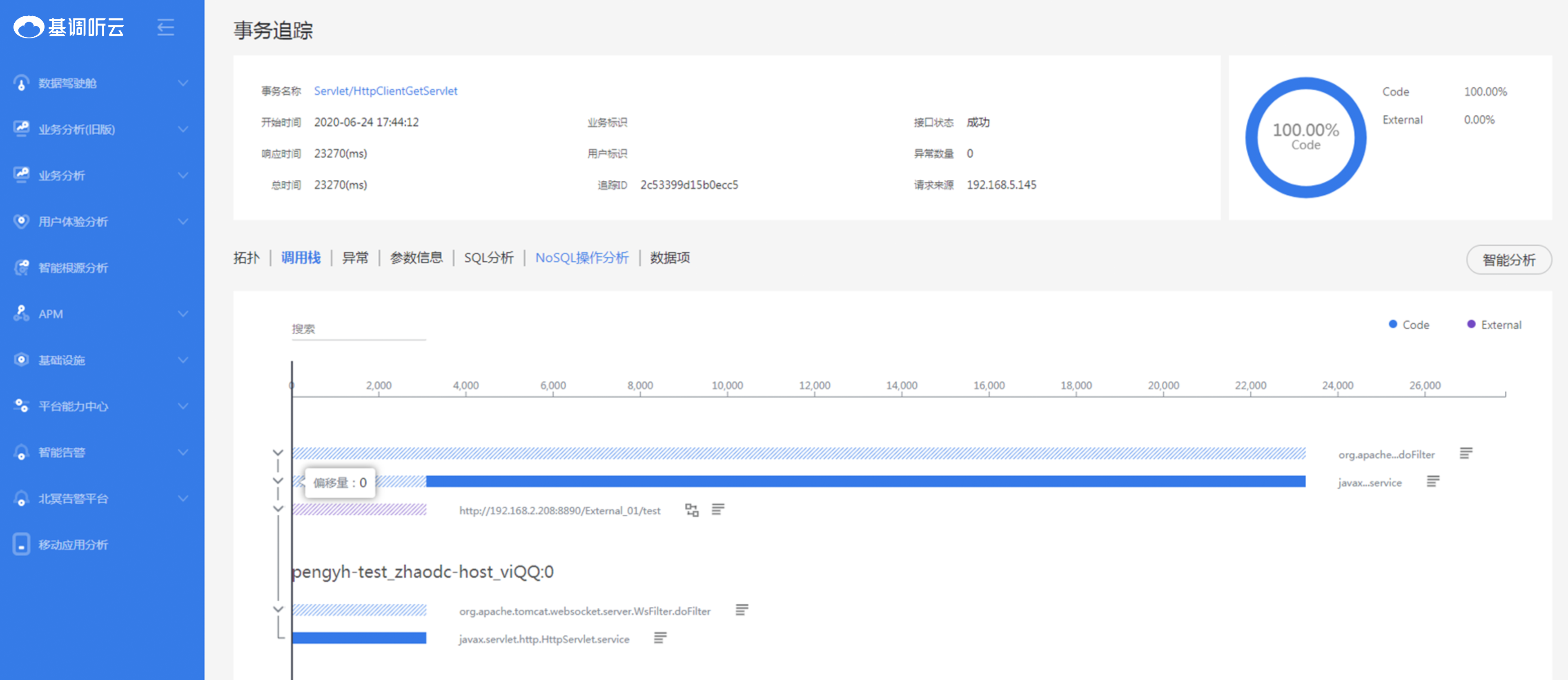Click the topology icon next to External_01/test URL
The width and height of the screenshot is (1568, 680).
[x=691, y=510]
